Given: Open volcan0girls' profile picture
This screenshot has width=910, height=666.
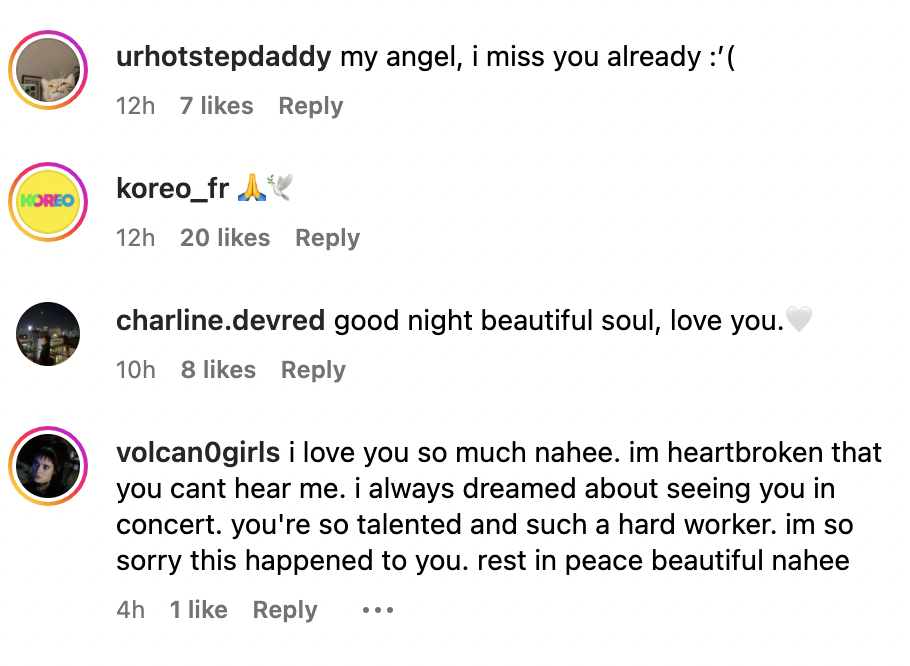Looking at the screenshot, I should 48,466.
